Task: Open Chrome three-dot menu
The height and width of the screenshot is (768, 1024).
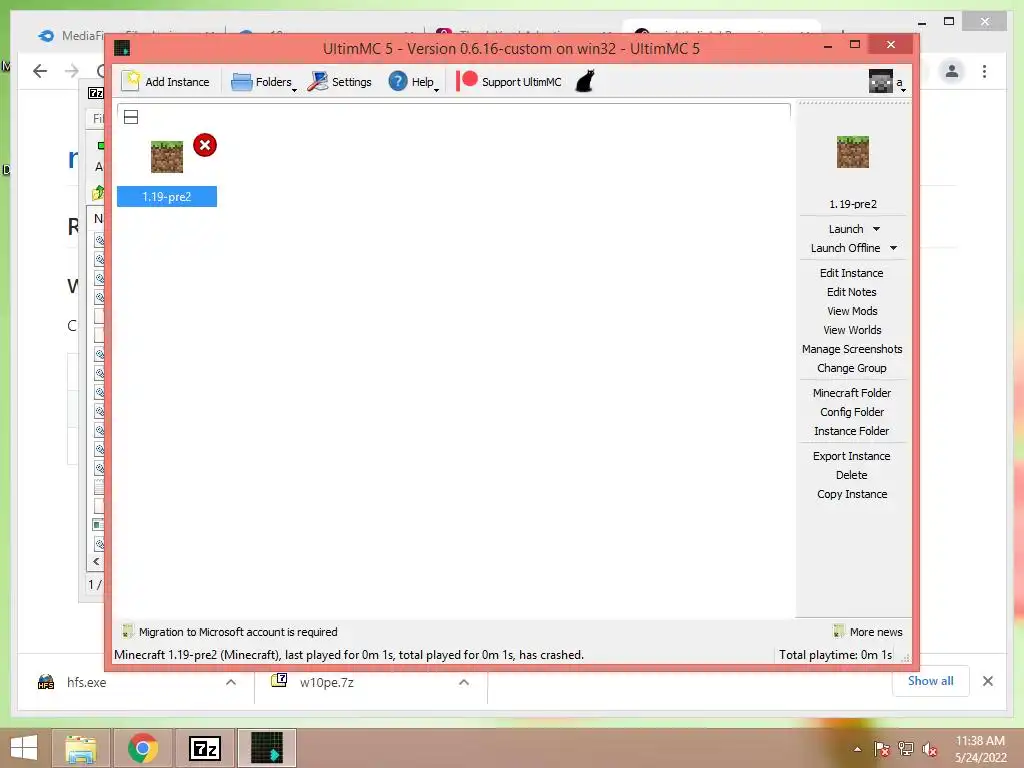Action: coord(984,71)
